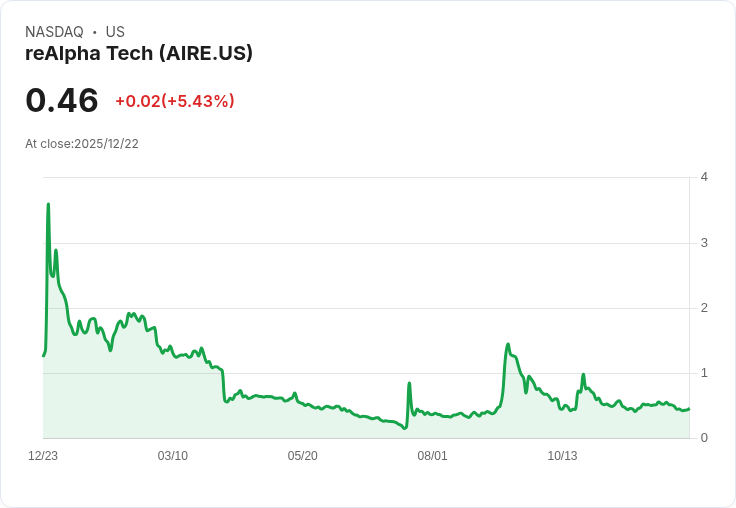Click the highest price peak on the chart
Screen dimensions: 736x508
48,204
